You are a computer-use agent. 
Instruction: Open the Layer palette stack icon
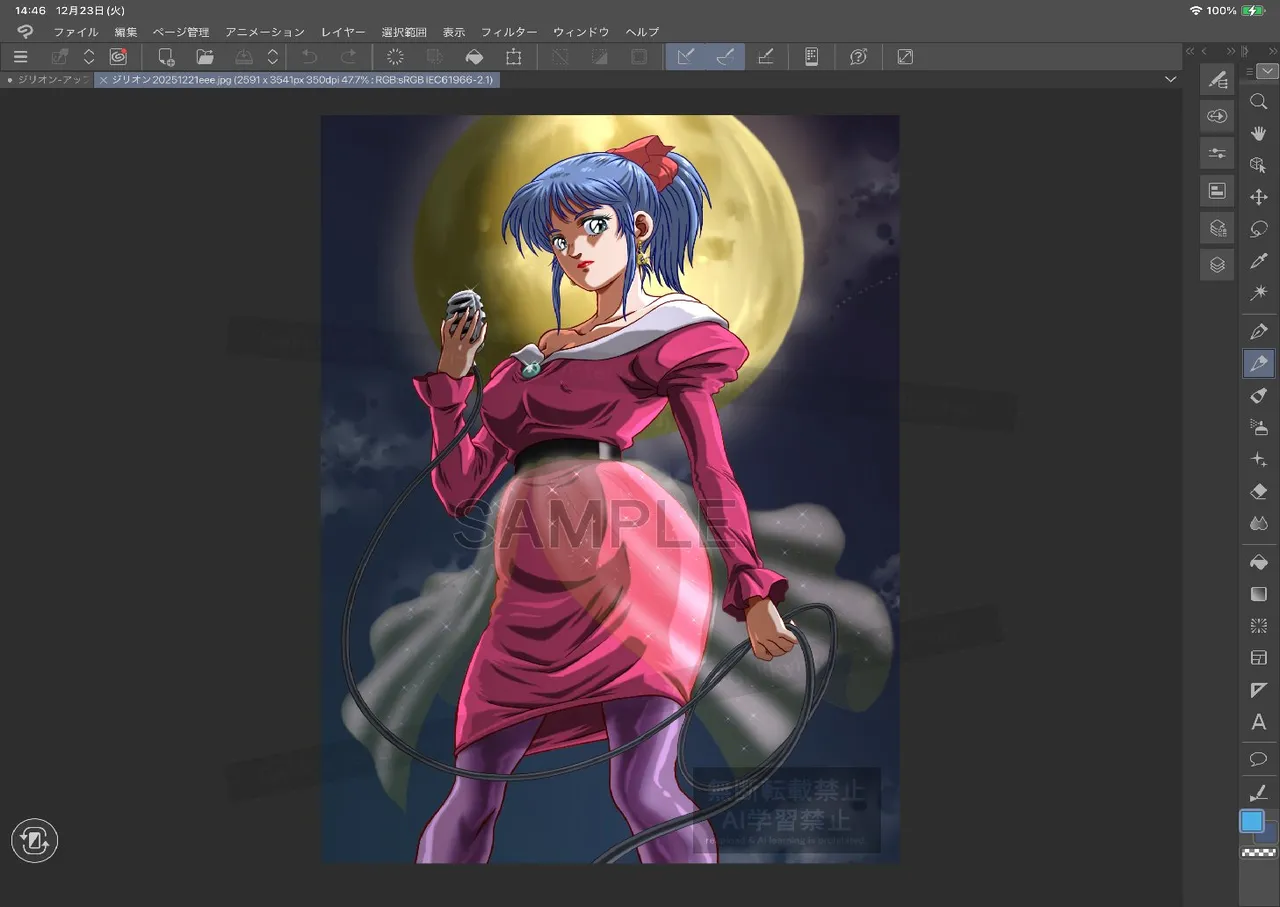tap(1217, 265)
